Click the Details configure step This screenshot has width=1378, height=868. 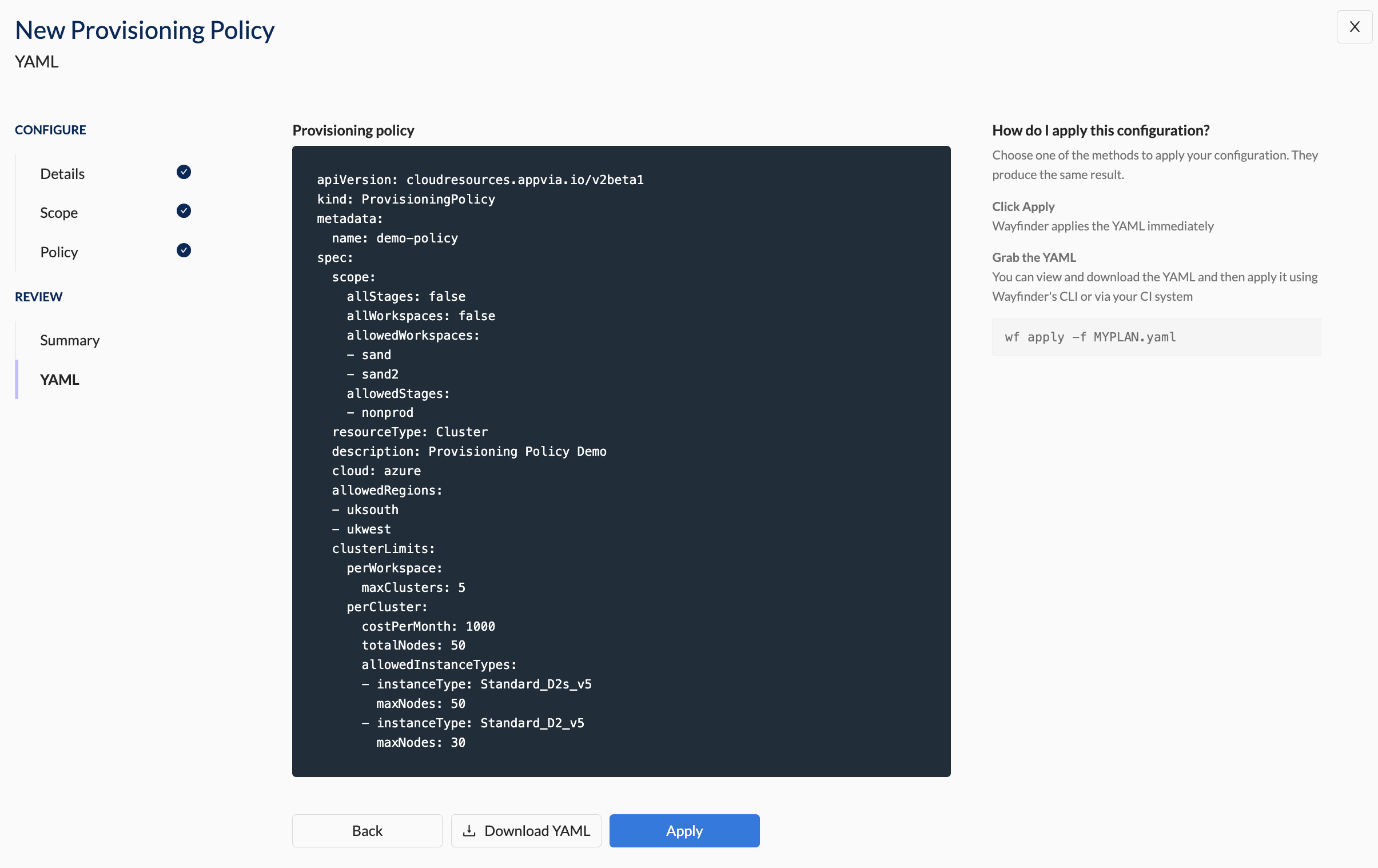(62, 173)
